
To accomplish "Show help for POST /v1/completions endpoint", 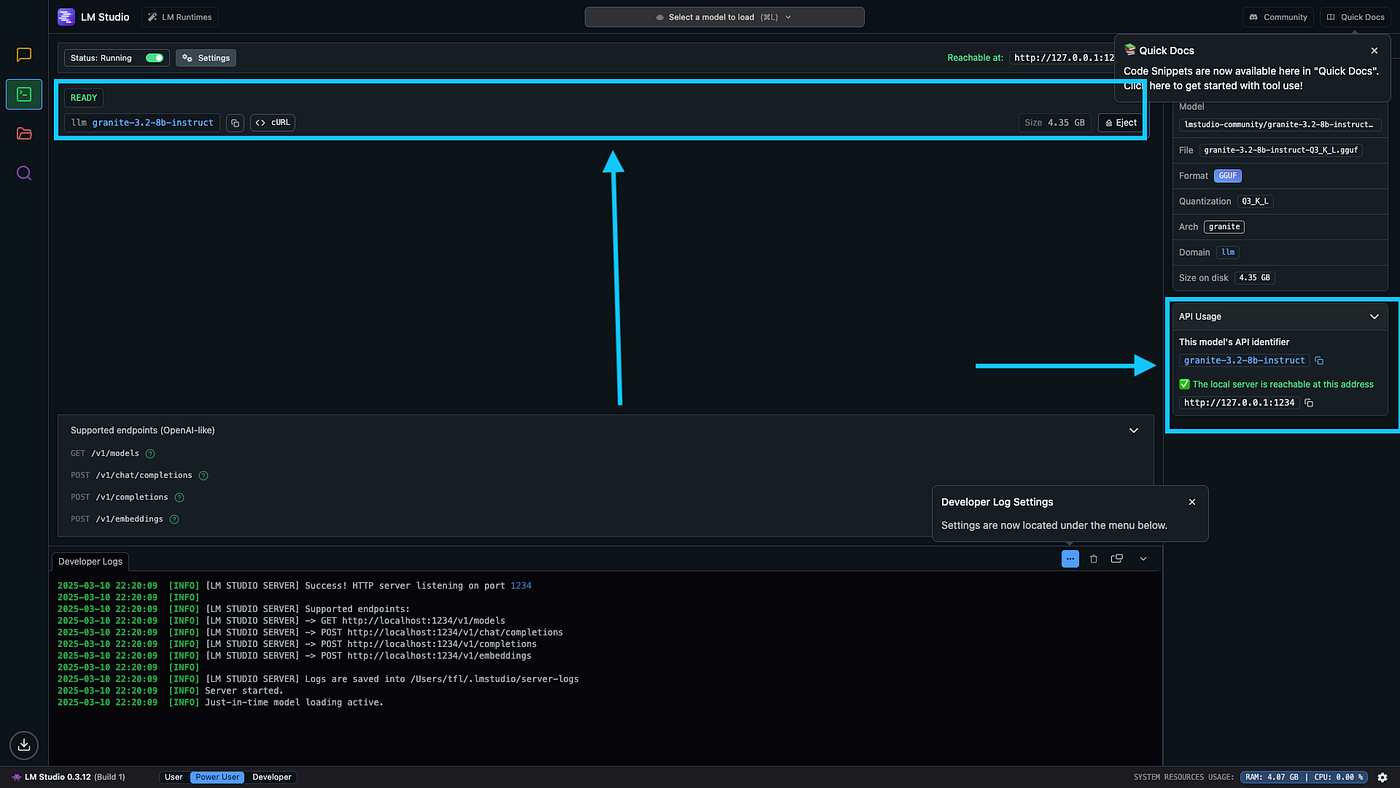I will point(179,497).
